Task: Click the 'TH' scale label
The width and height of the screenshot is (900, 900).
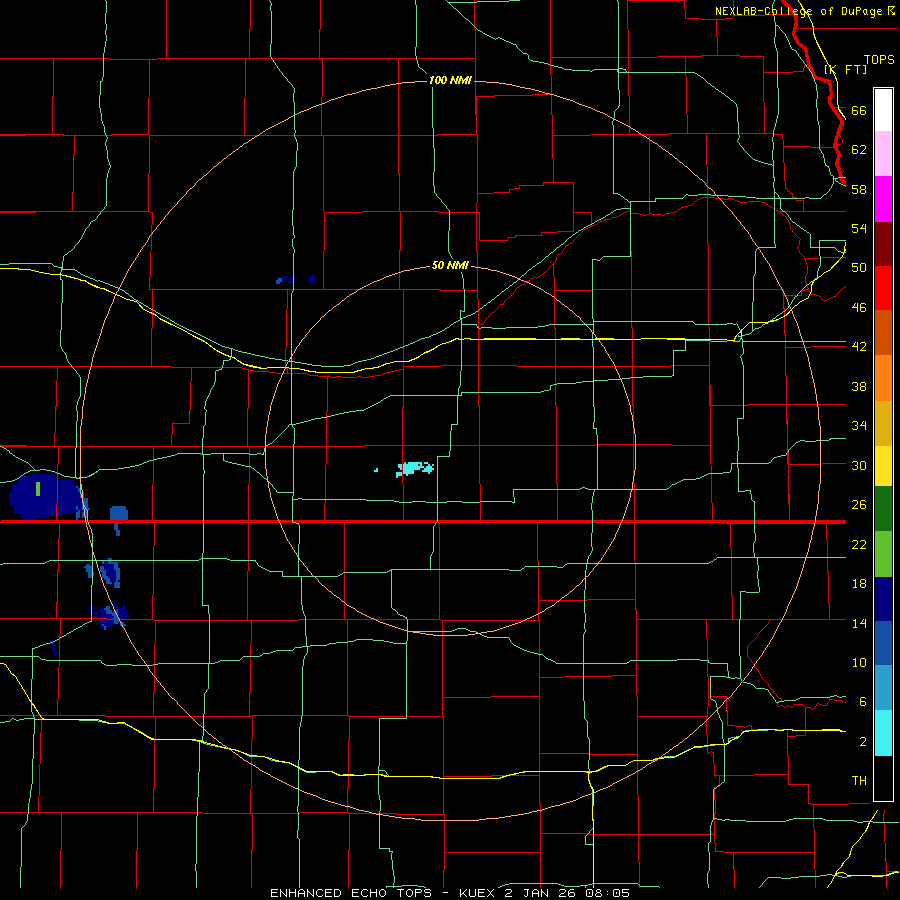Action: (859, 781)
